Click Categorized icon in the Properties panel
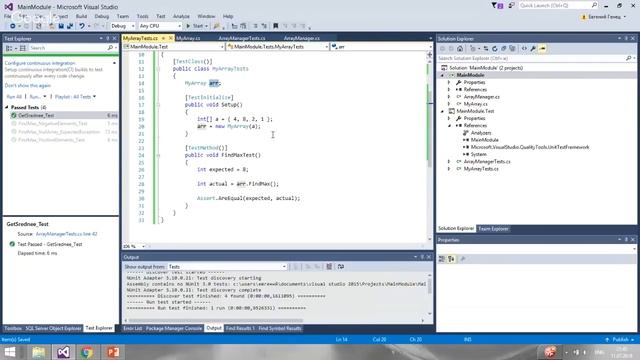Screen dimensions: 640x360 [442, 259]
